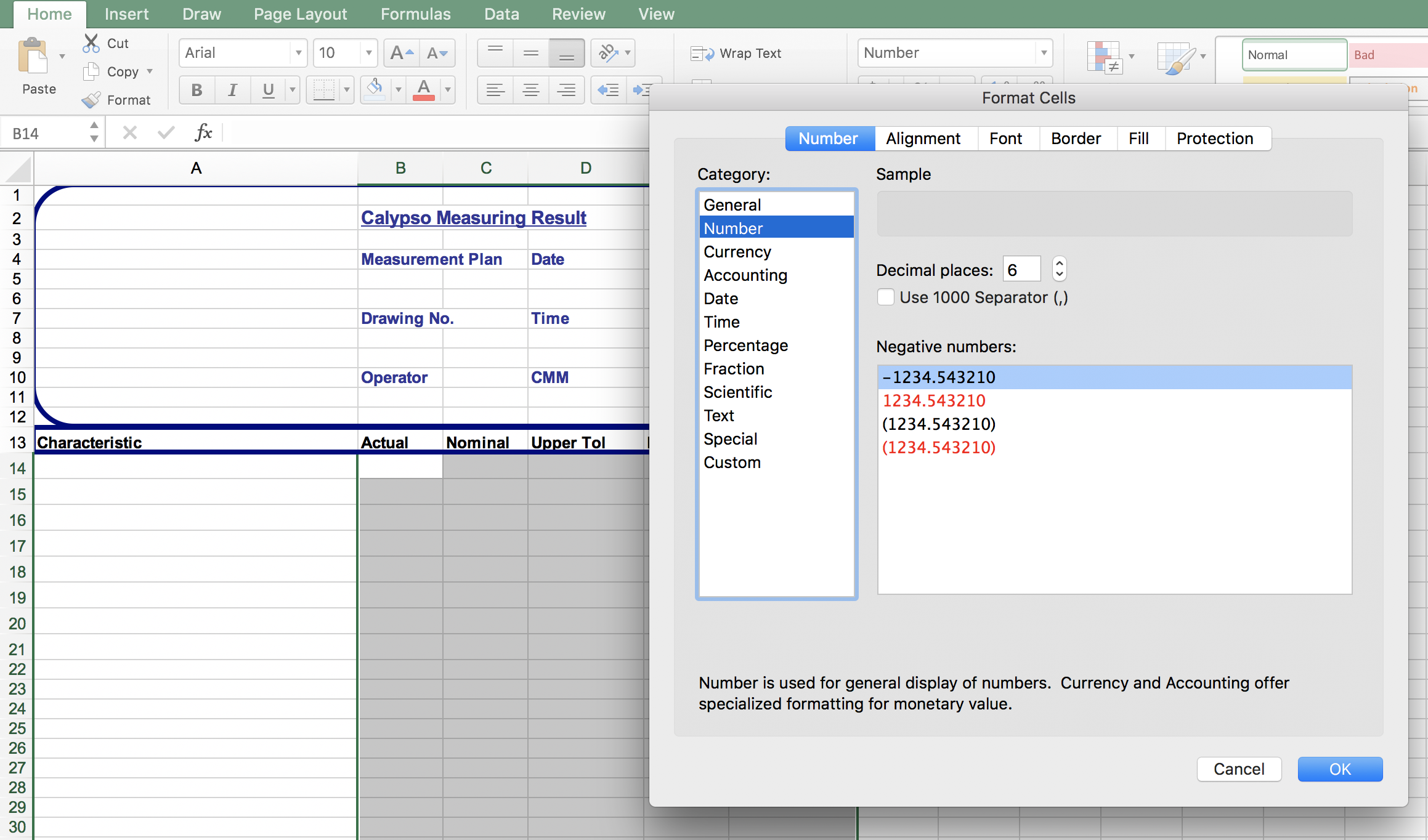Screen dimensions: 1428x840
Task: Click the Insert function fx icon
Action: click(x=203, y=132)
